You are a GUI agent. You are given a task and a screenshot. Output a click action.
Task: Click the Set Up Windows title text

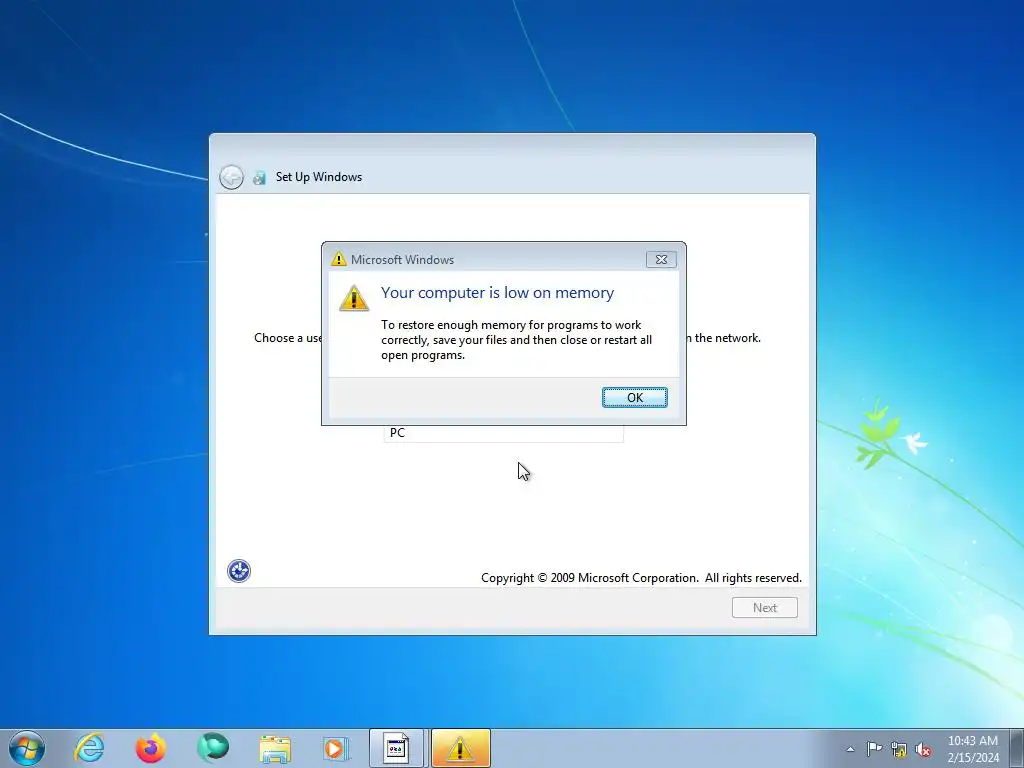(319, 177)
